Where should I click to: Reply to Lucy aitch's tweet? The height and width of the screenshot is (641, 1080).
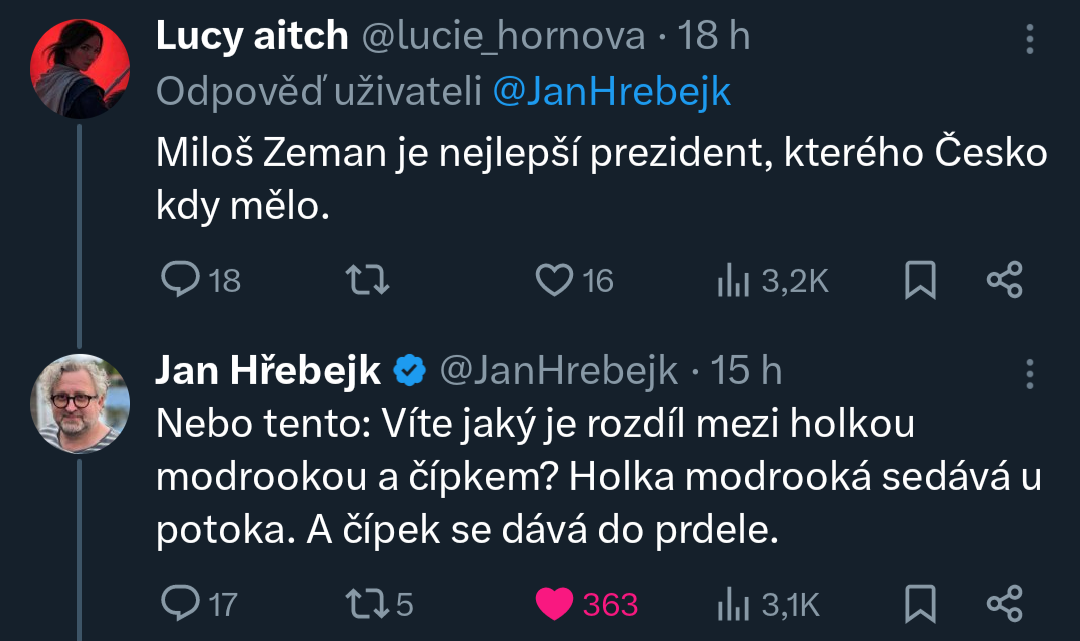pyautogui.click(x=180, y=280)
